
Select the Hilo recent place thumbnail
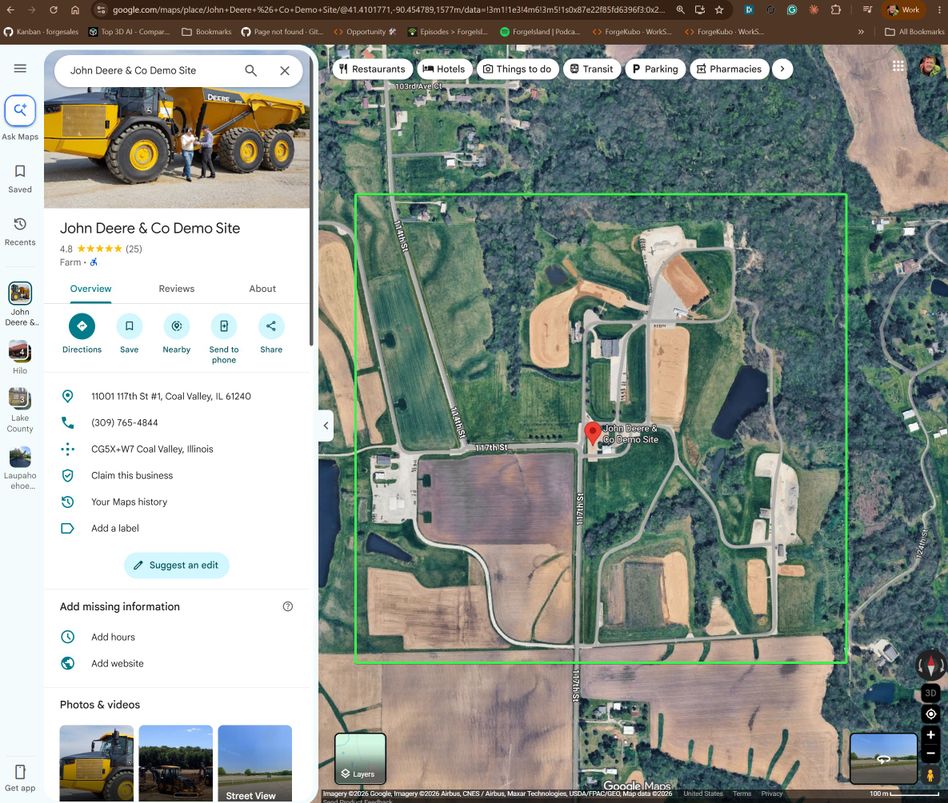[x=20, y=351]
